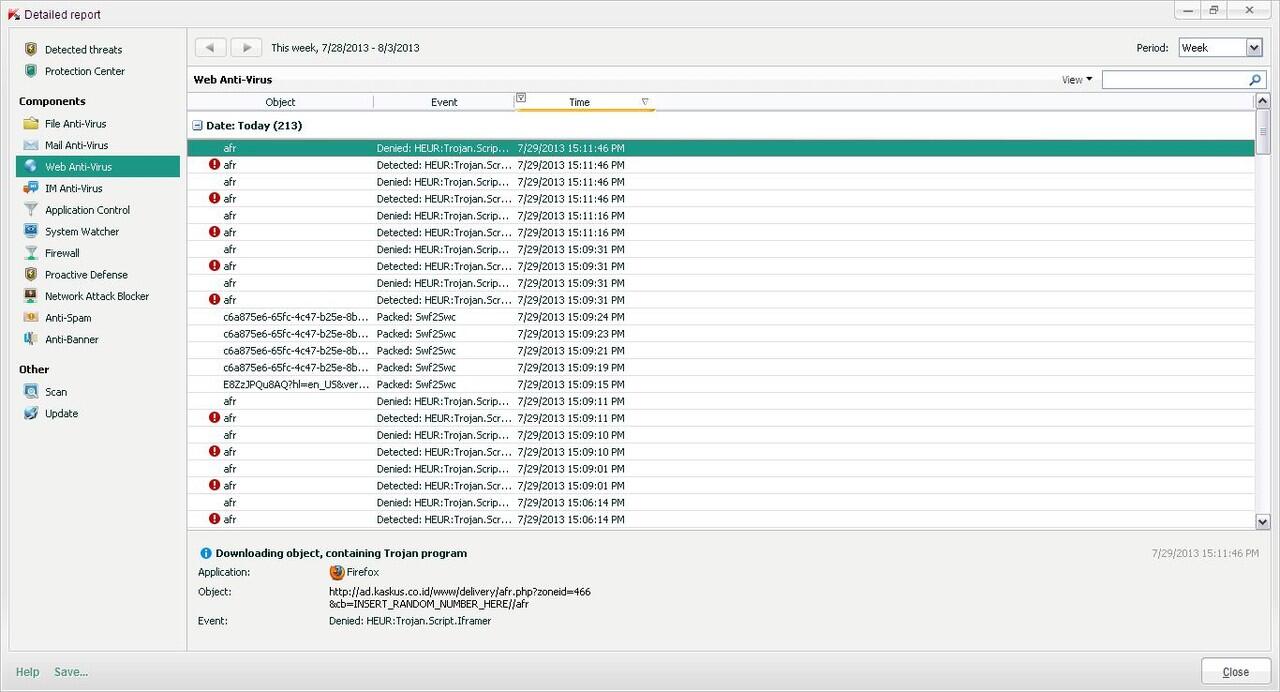Click the Scan magnifier icon
Image resolution: width=1280 pixels, height=692 pixels.
click(x=31, y=392)
